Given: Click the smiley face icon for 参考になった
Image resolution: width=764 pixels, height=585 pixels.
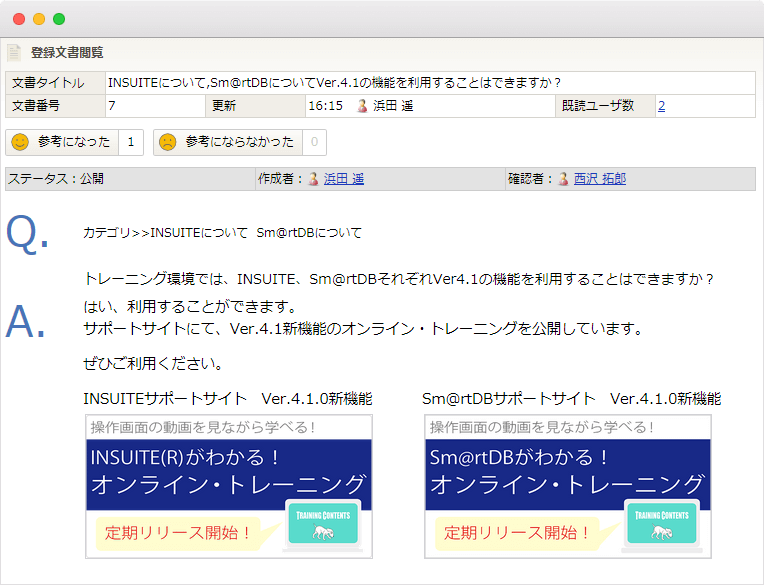Looking at the screenshot, I should pyautogui.click(x=20, y=142).
